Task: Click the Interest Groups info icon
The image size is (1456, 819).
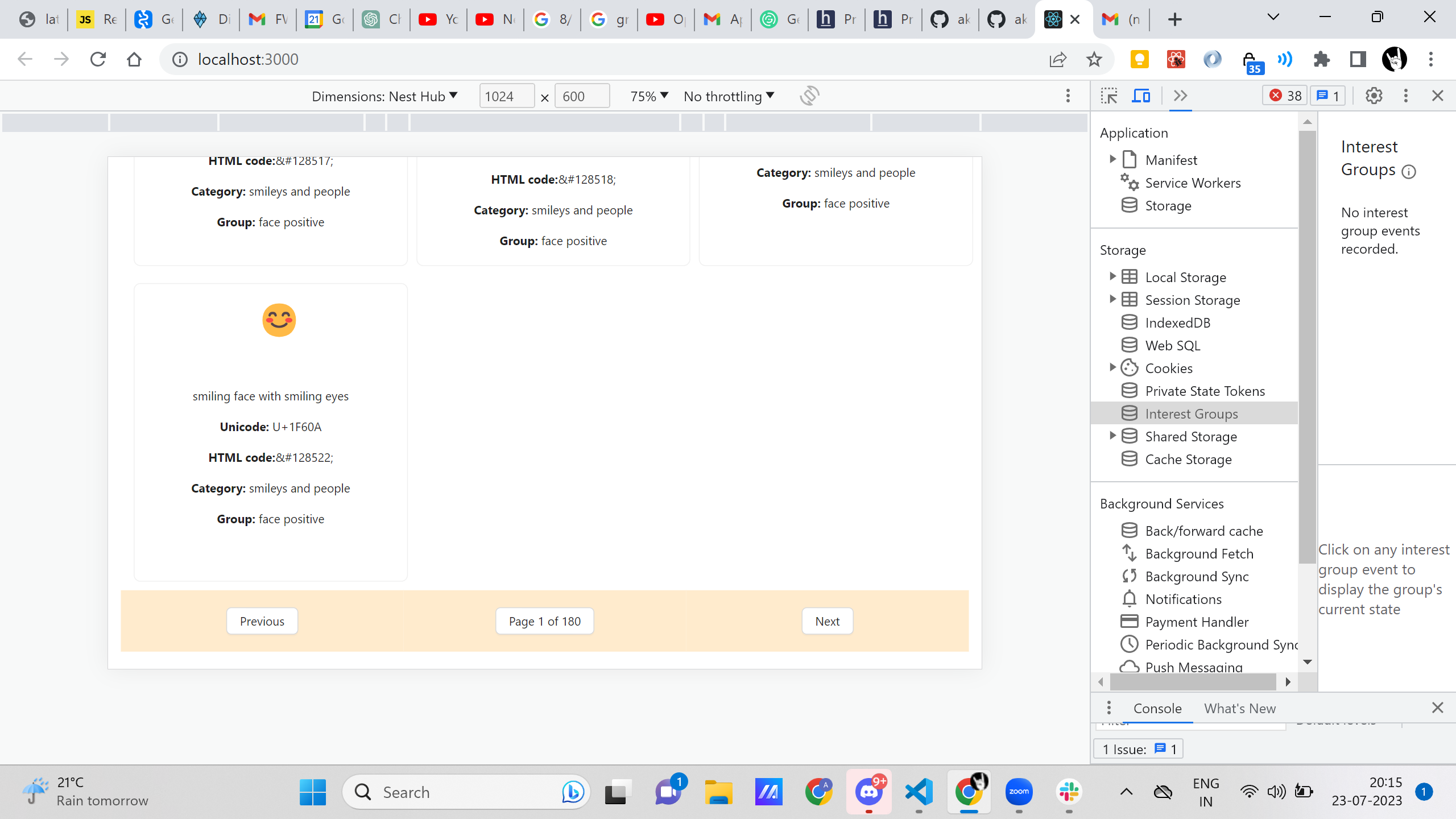Action: pos(1409,171)
